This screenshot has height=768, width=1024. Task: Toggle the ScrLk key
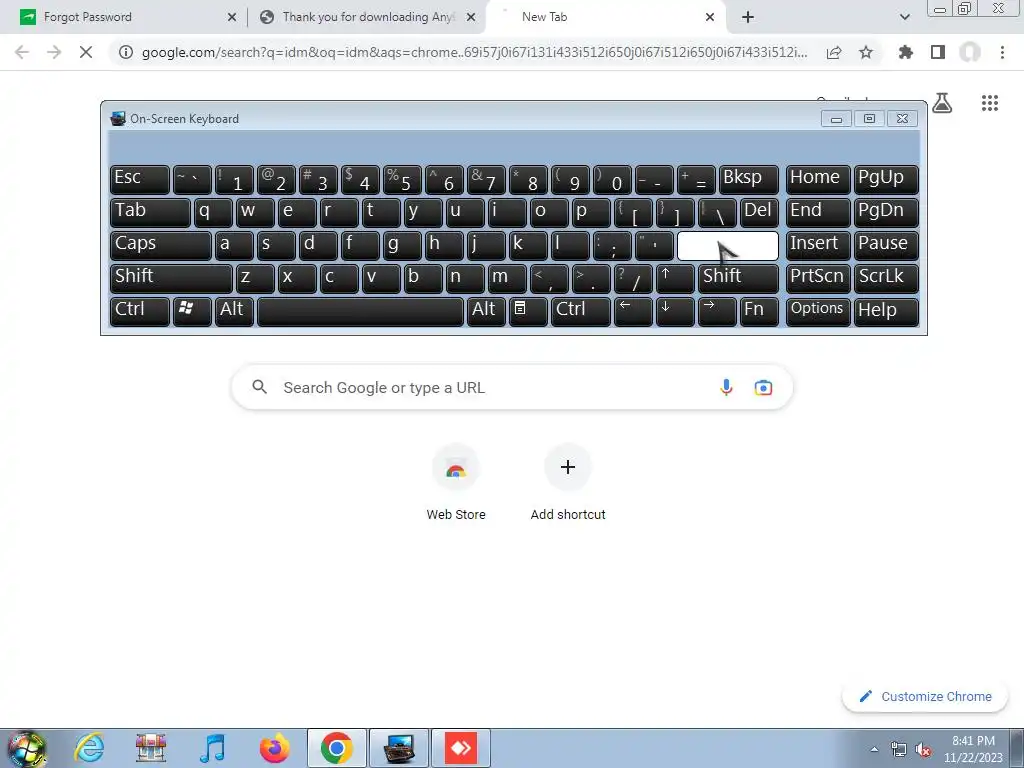click(886, 278)
